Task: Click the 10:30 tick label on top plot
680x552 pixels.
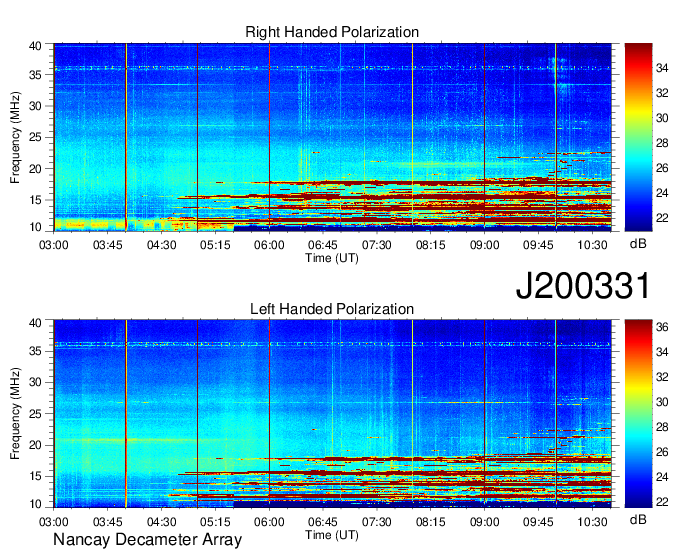Action: click(x=592, y=245)
